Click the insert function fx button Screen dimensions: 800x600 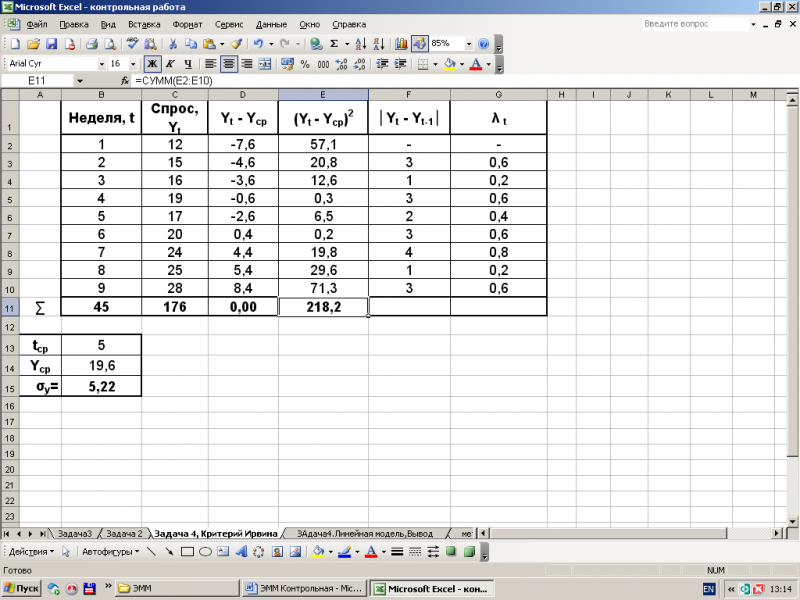pos(124,81)
